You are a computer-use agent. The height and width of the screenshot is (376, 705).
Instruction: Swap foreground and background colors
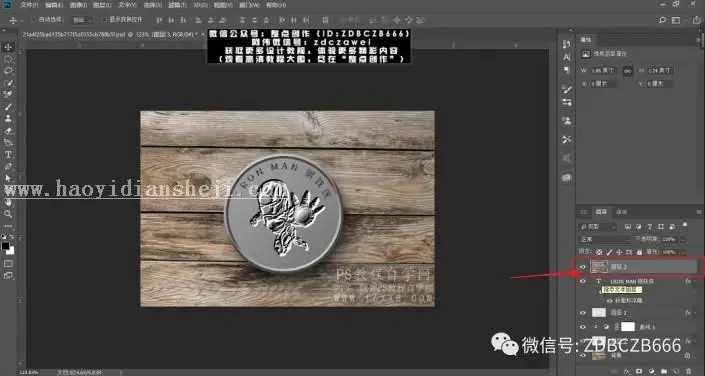coord(12,237)
